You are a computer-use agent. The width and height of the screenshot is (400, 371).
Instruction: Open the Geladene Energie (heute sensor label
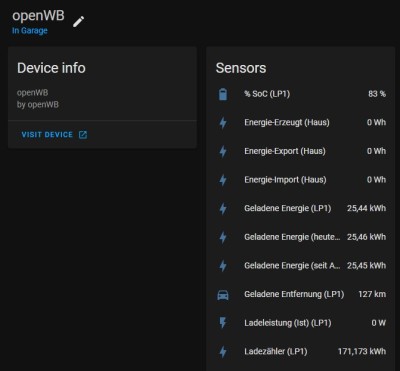pyautogui.click(x=292, y=237)
